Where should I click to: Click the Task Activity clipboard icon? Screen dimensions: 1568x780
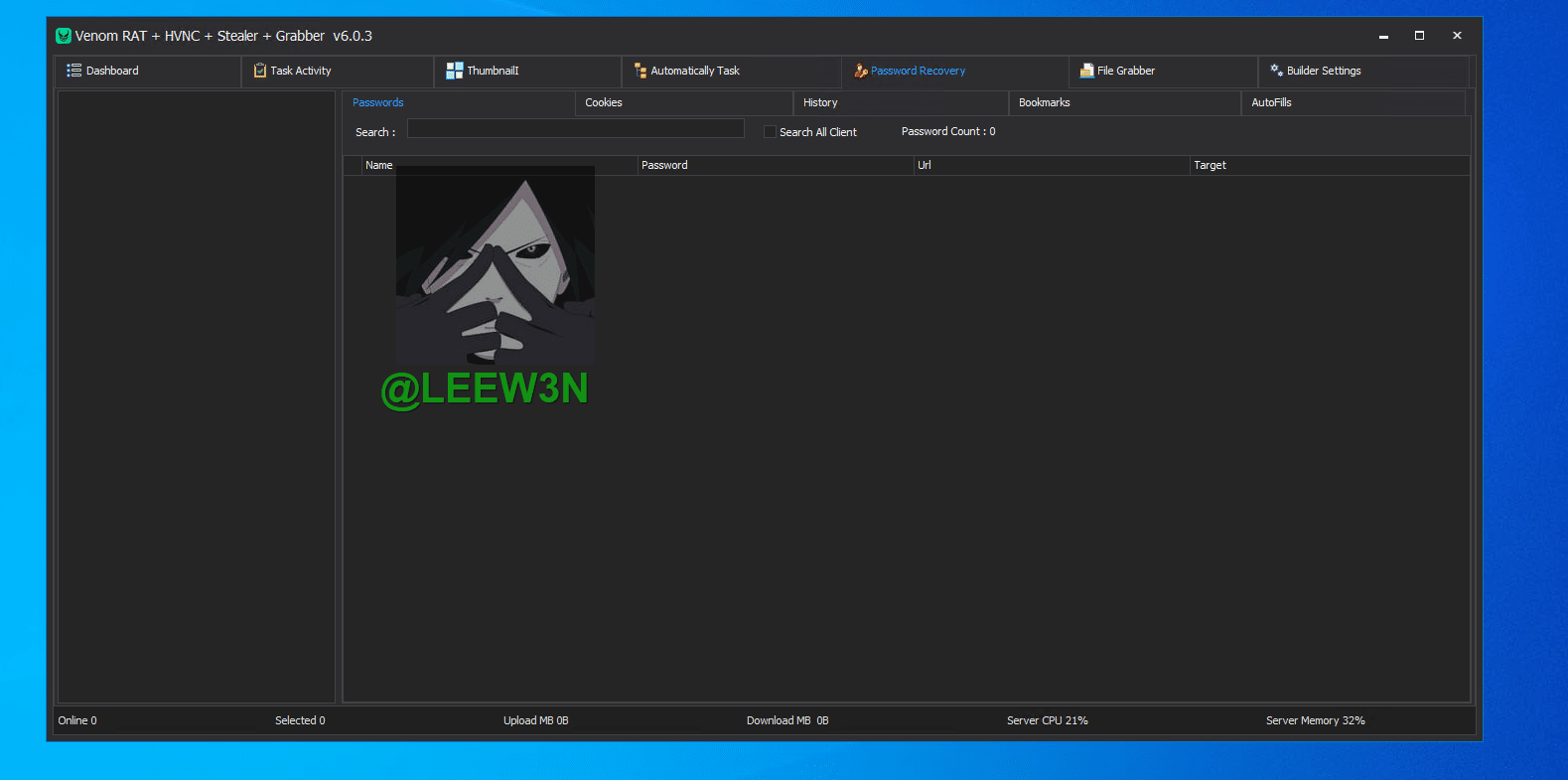(260, 71)
